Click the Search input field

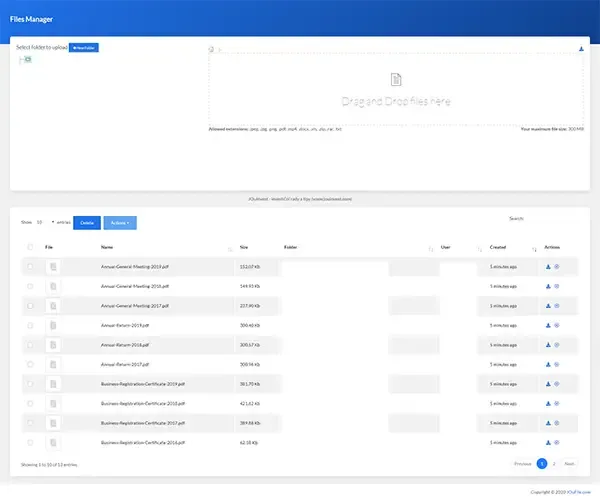[x=552, y=218]
